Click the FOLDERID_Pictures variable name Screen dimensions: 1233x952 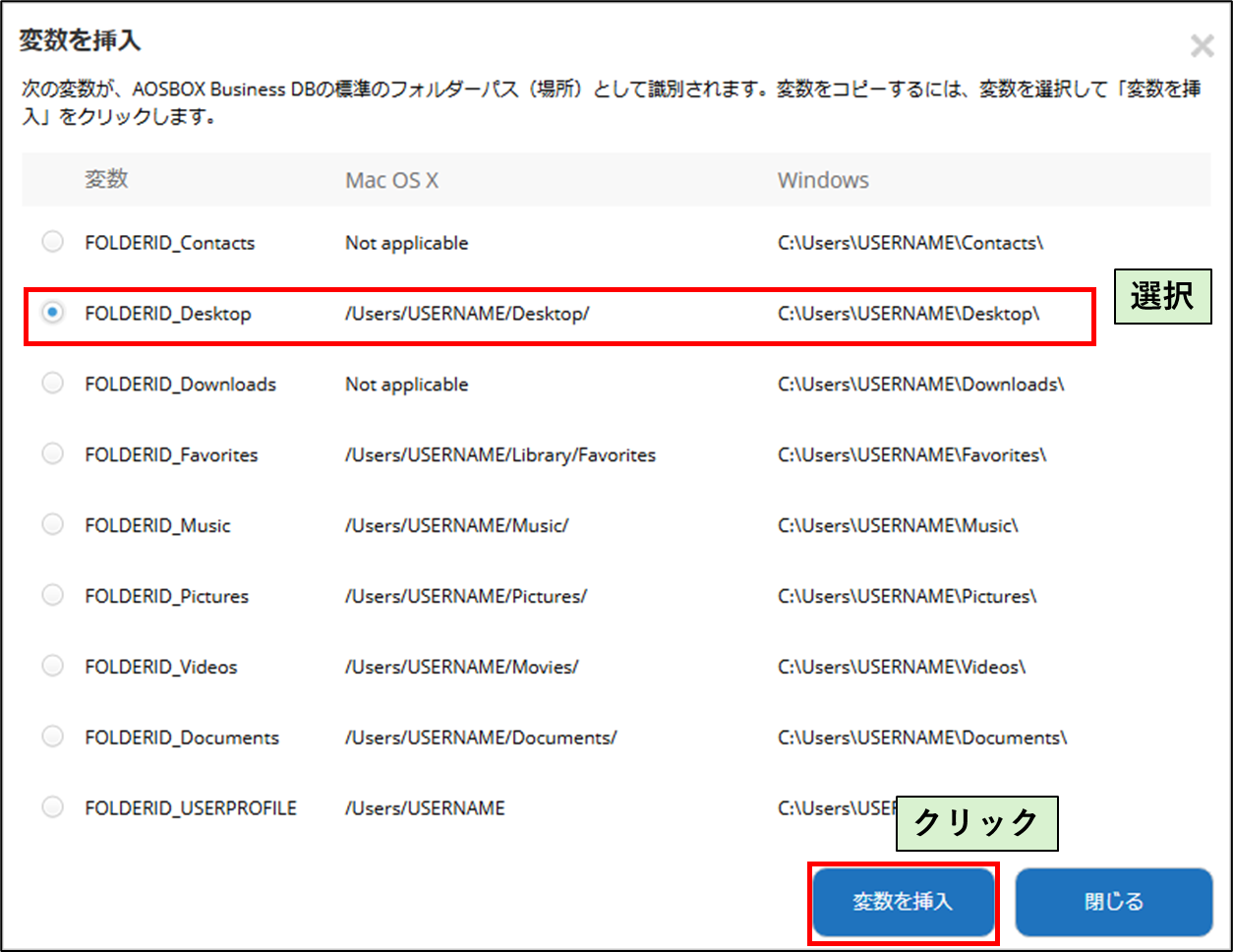[167, 597]
